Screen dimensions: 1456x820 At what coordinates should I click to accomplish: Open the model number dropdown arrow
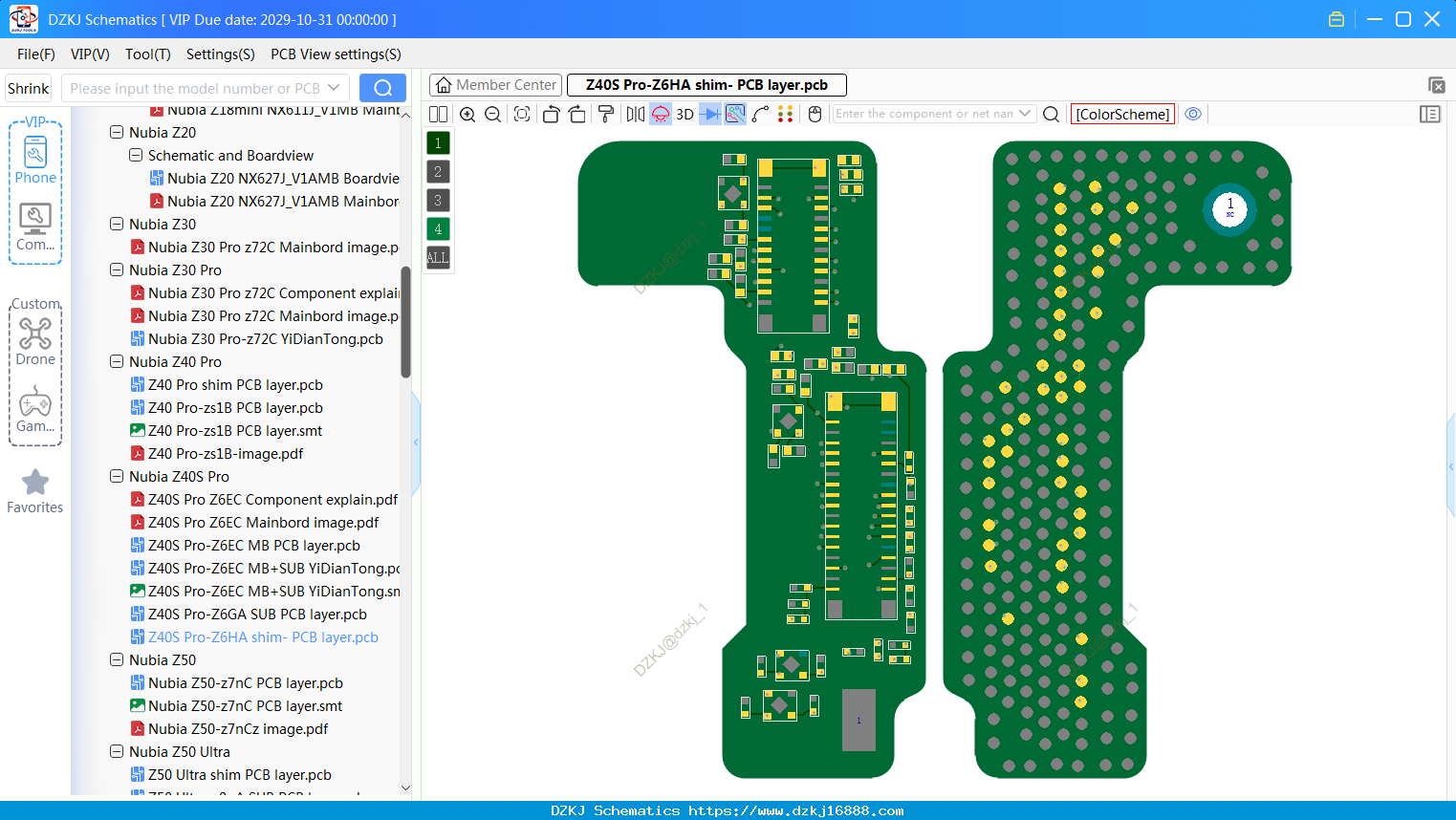tap(334, 88)
